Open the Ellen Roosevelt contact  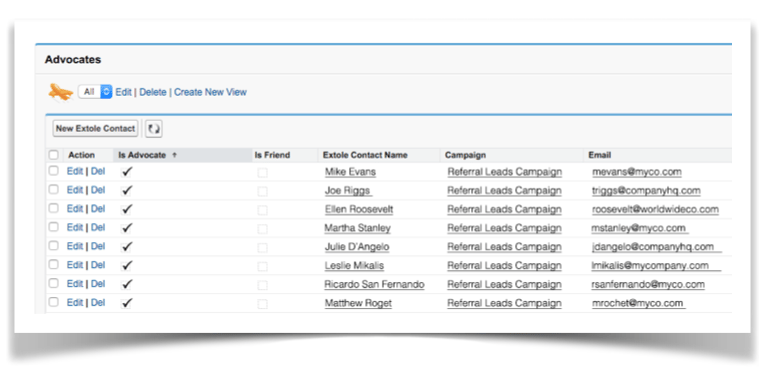359,209
